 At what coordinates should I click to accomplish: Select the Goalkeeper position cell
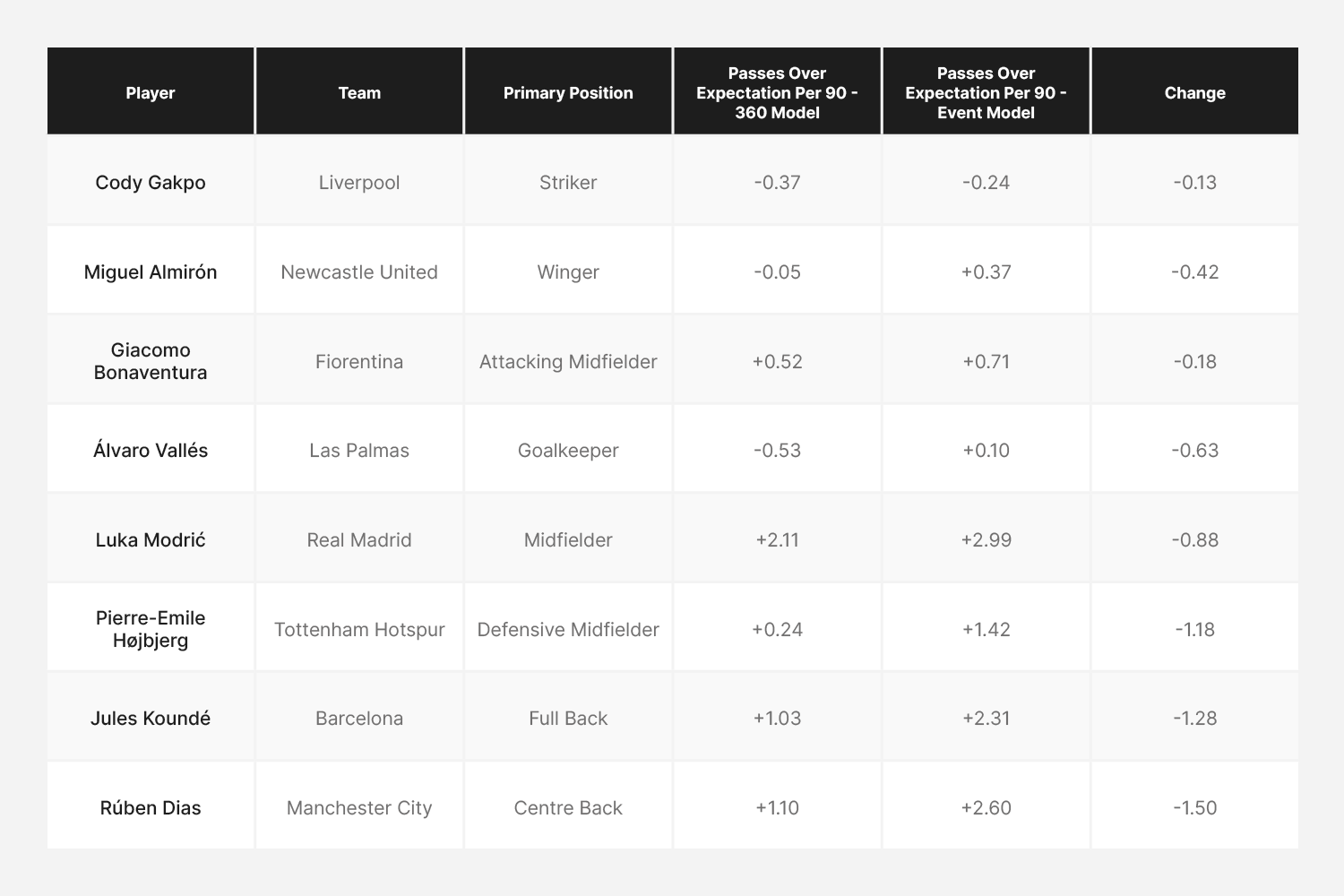[x=568, y=450]
